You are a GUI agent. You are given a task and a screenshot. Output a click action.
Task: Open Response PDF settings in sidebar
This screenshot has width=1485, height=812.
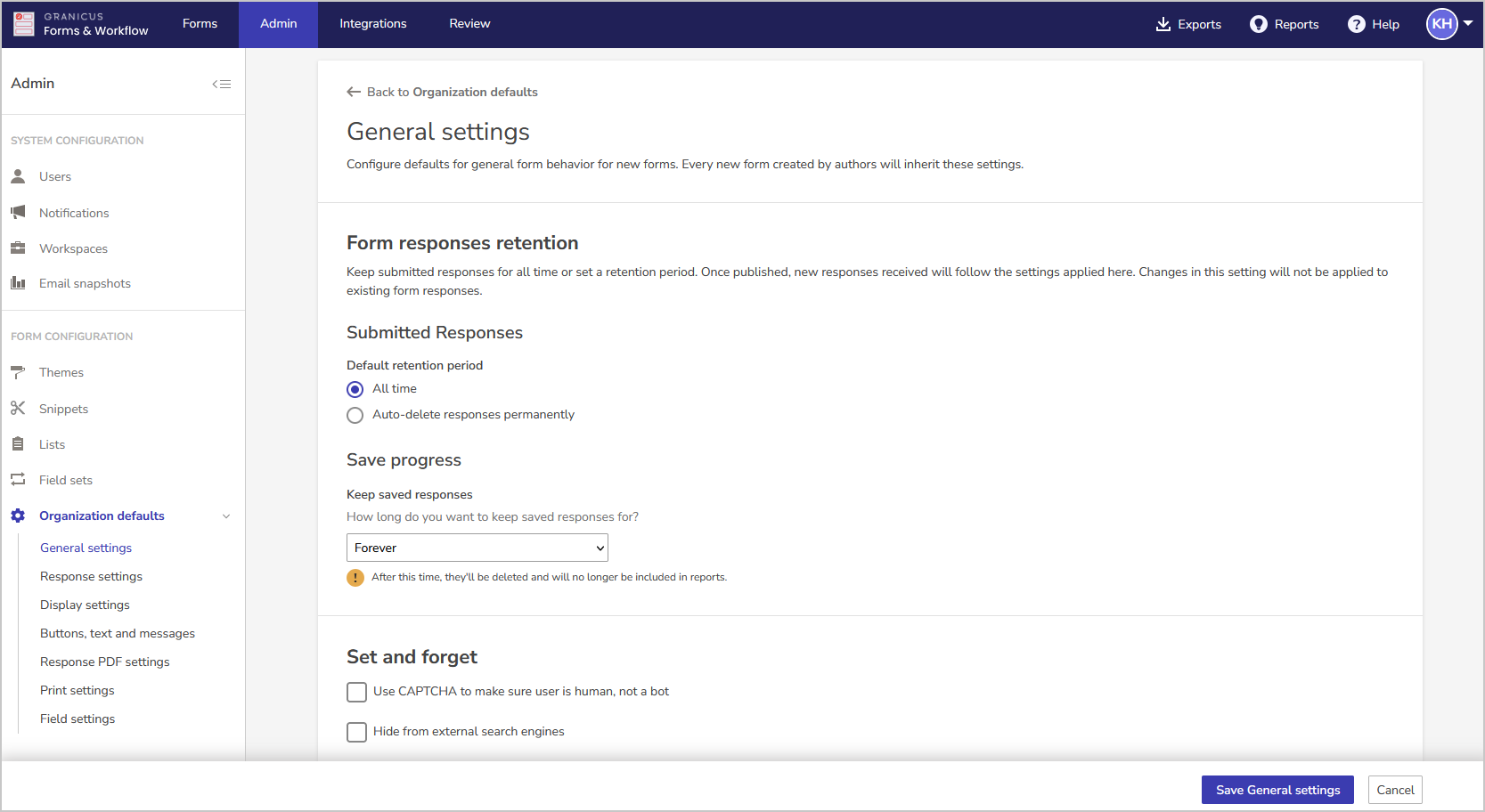tap(105, 662)
